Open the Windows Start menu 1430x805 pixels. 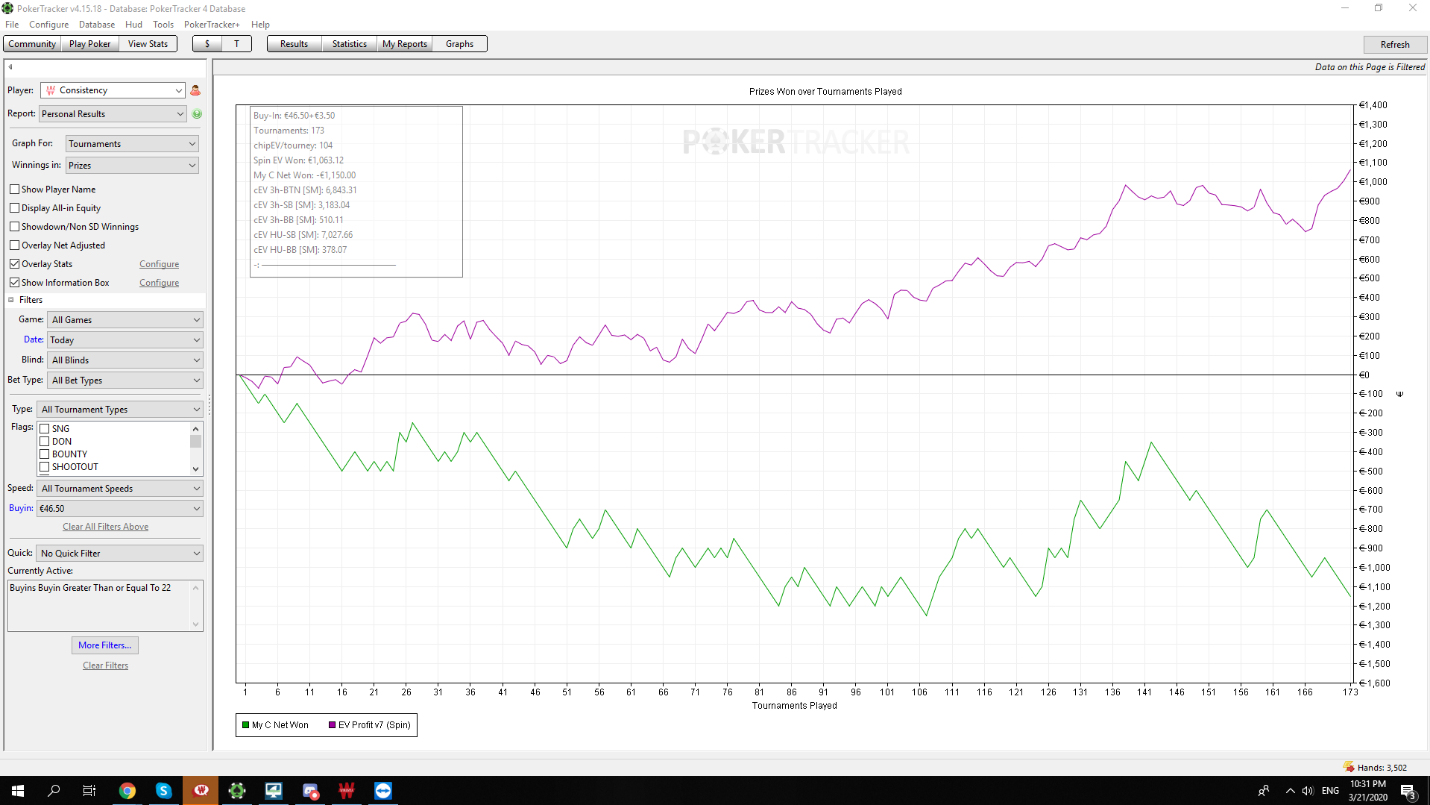[17, 790]
